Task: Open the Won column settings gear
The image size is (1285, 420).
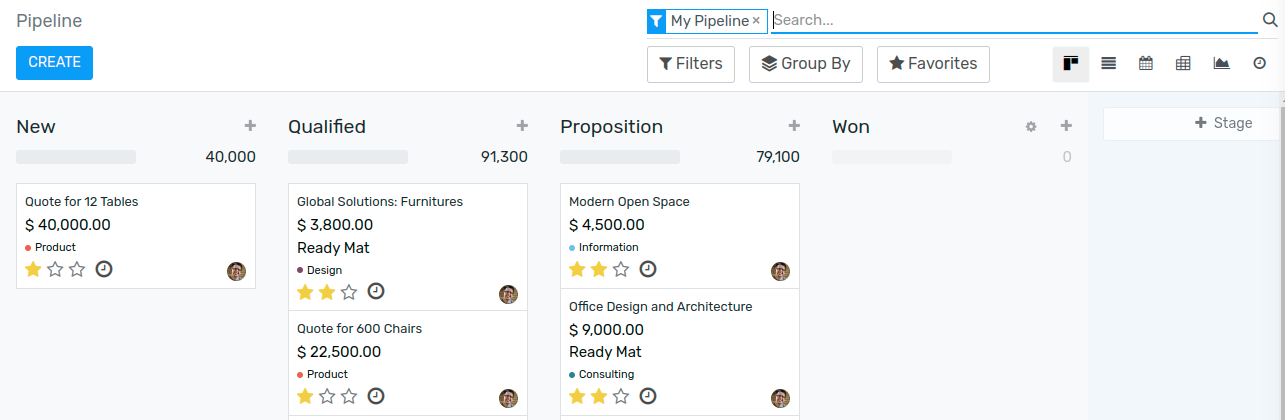Action: [x=1031, y=127]
